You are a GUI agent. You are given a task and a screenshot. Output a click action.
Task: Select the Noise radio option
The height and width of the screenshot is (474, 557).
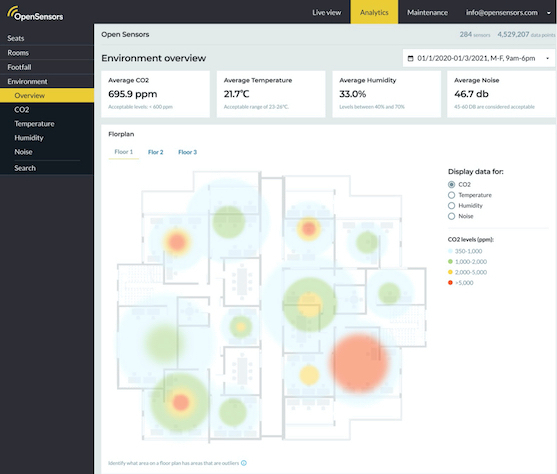451,216
